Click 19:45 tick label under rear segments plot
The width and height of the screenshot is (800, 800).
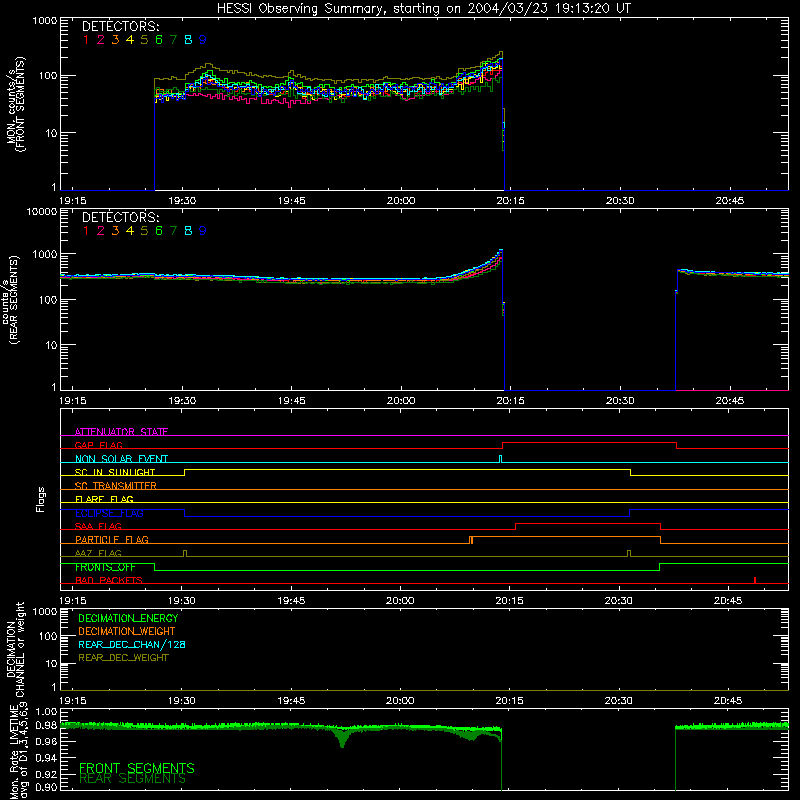pos(292,401)
